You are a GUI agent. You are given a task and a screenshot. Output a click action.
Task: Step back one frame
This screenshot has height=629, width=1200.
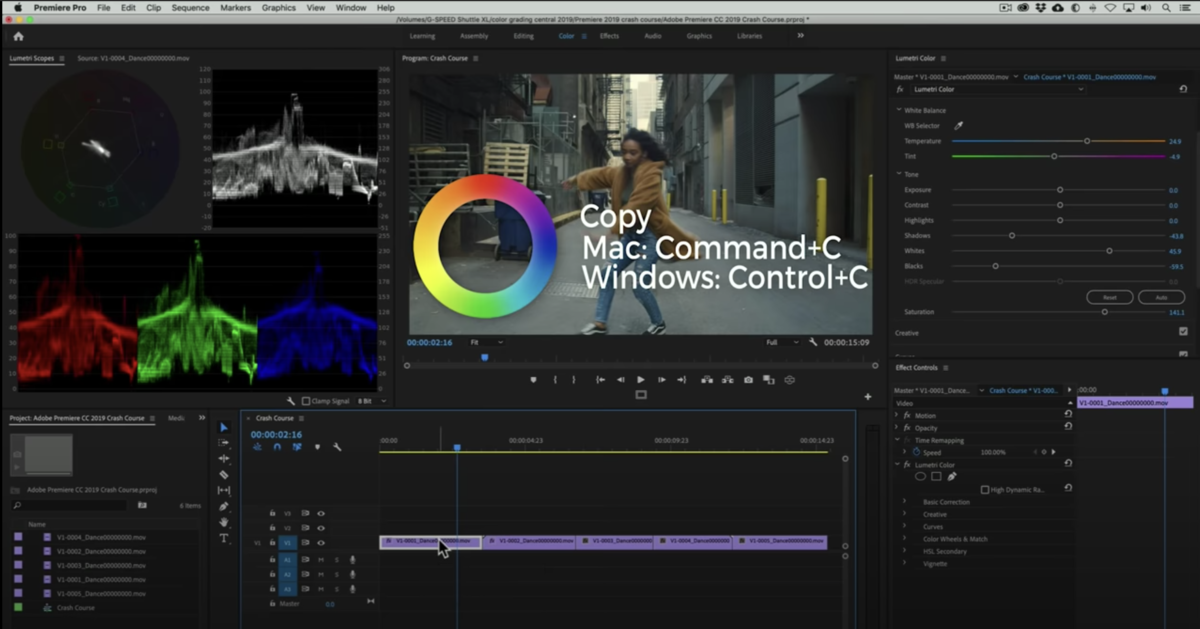click(x=621, y=380)
